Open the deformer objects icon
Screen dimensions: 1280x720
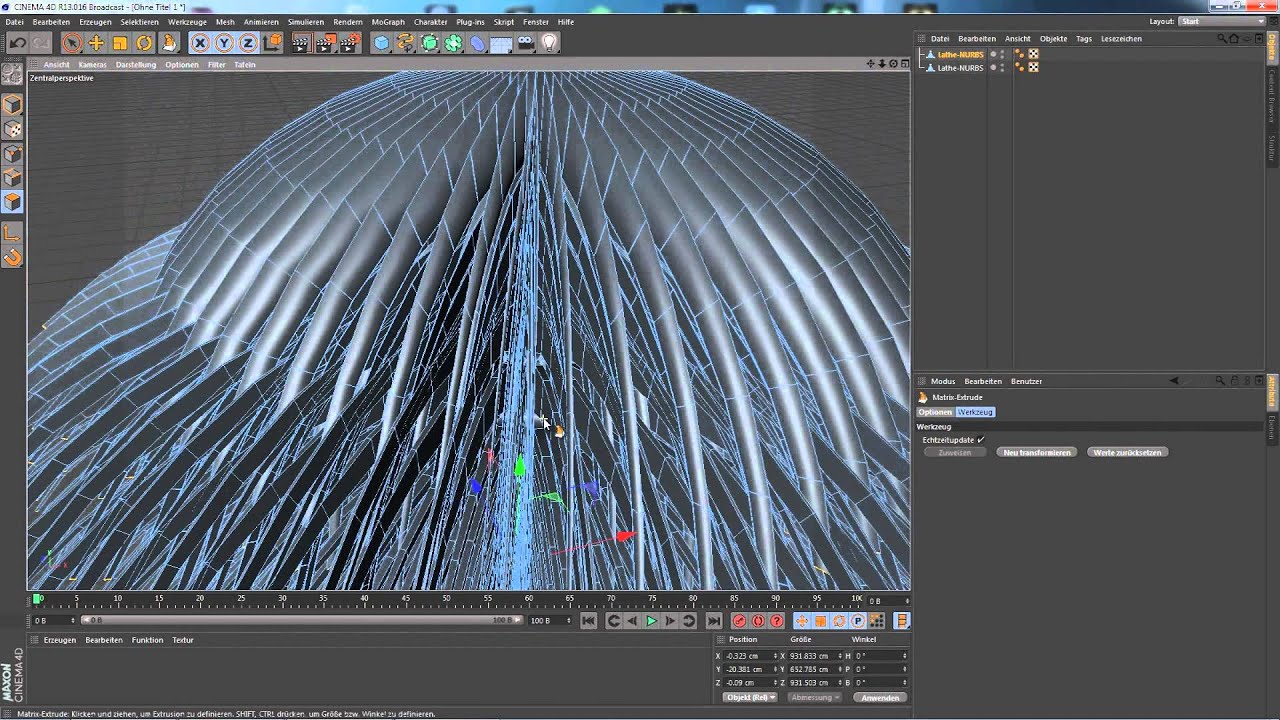point(477,43)
